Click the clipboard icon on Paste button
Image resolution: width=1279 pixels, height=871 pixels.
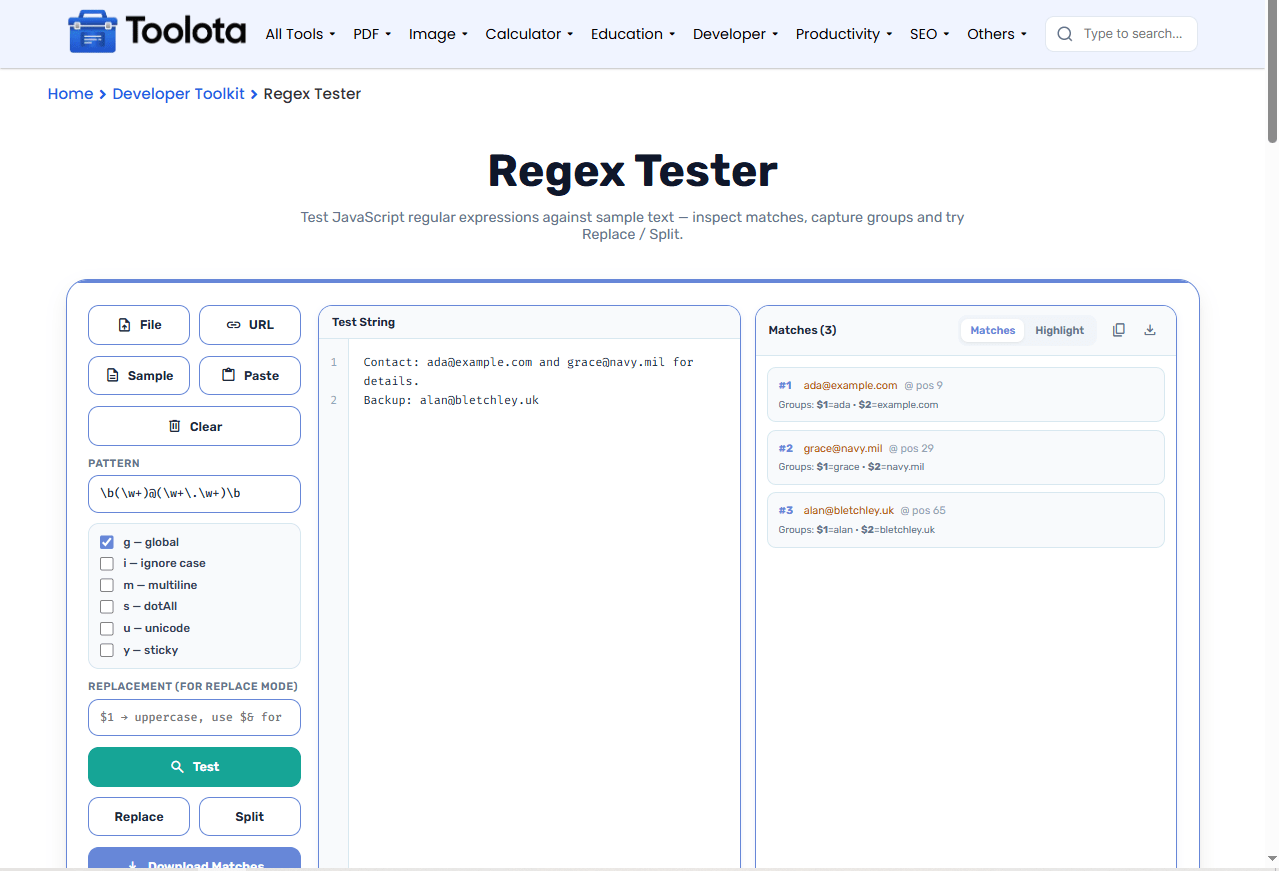pyautogui.click(x=228, y=375)
